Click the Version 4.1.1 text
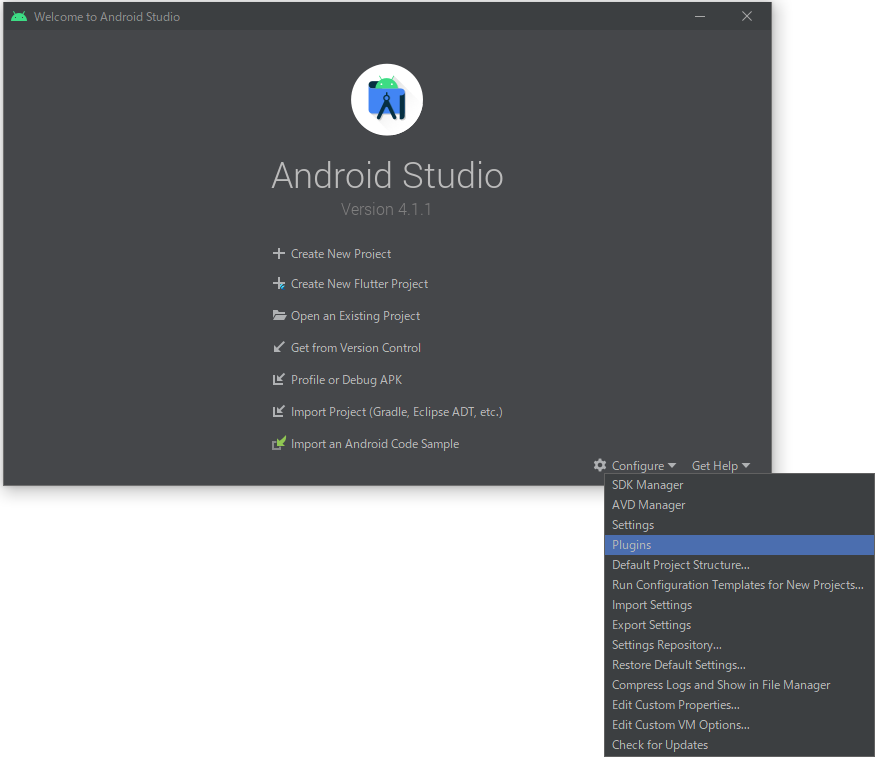Image resolution: width=876 pixels, height=763 pixels. 386,209
